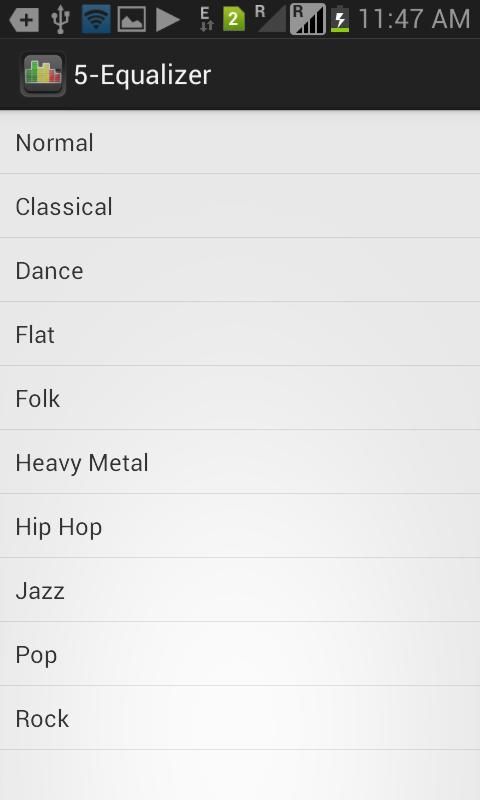The width and height of the screenshot is (480, 800).
Task: Select the Rock preset
Action: click(x=240, y=718)
